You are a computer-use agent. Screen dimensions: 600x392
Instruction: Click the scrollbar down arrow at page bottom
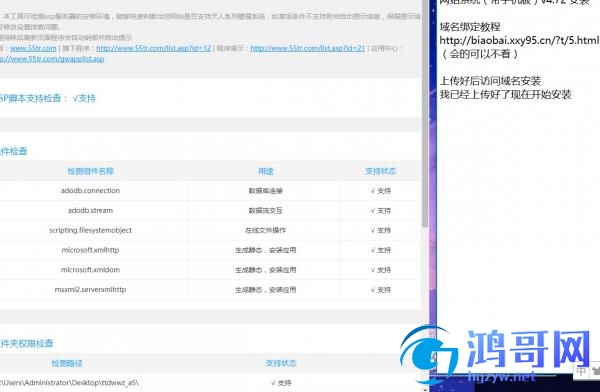coord(425,389)
